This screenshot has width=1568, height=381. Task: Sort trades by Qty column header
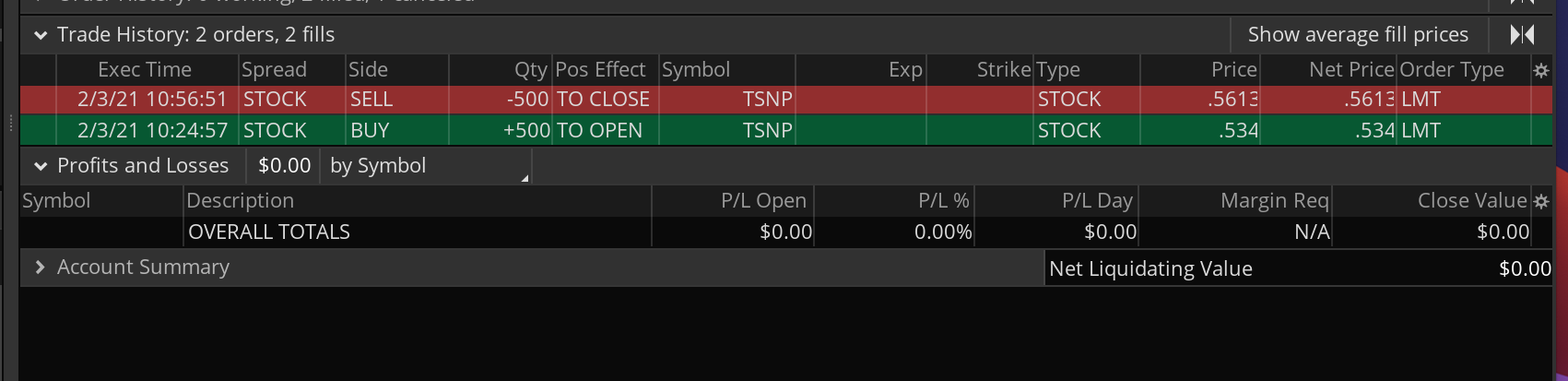(x=530, y=70)
